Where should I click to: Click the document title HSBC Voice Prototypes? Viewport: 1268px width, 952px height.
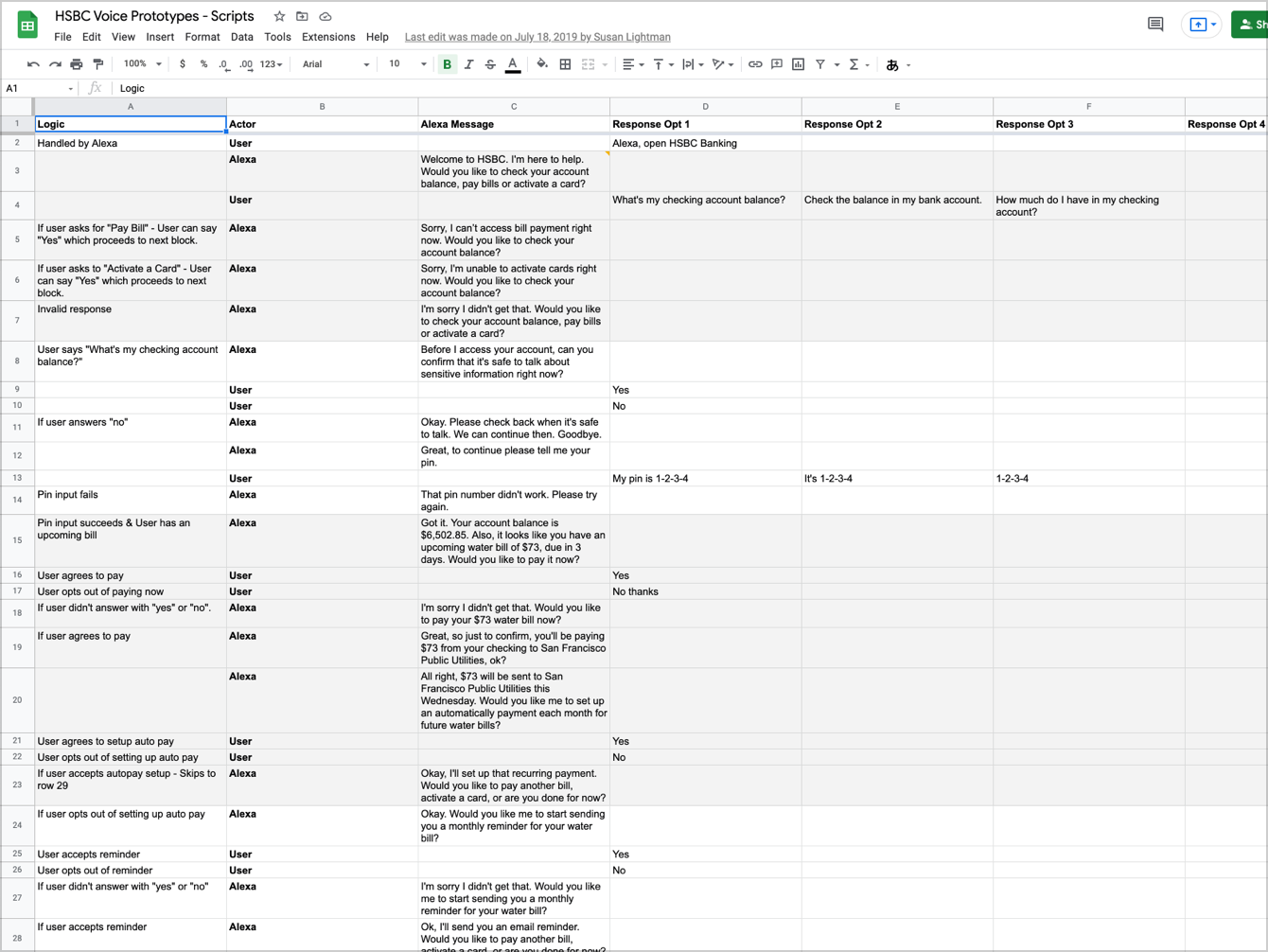tap(154, 16)
